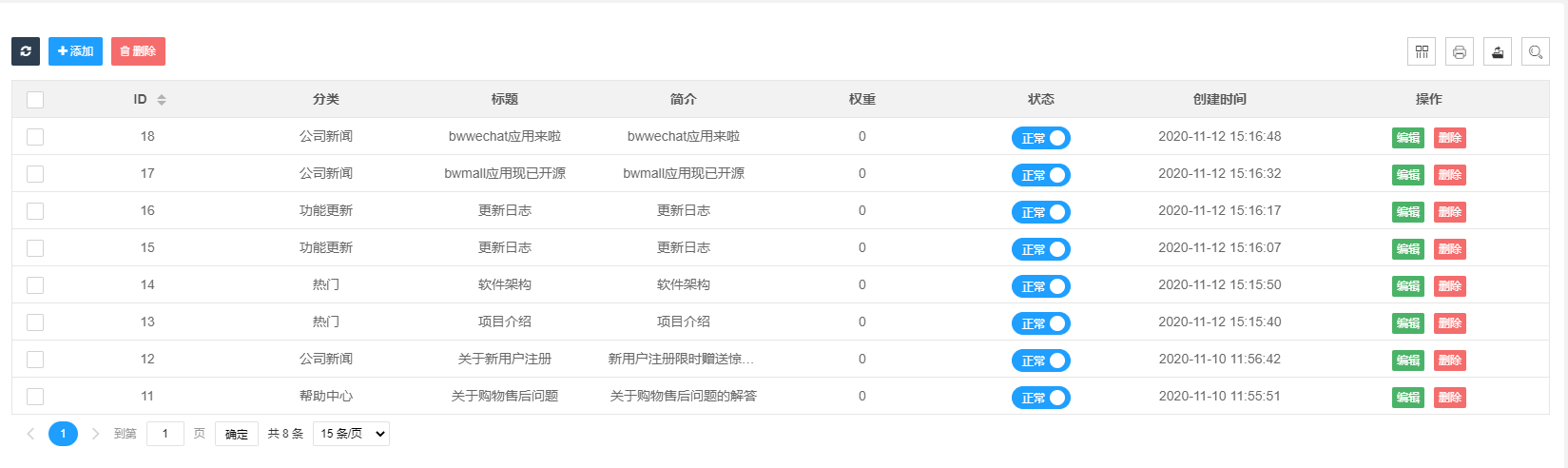This screenshot has height=468, width=1568.
Task: Go to previous page arrow
Action: 30,434
